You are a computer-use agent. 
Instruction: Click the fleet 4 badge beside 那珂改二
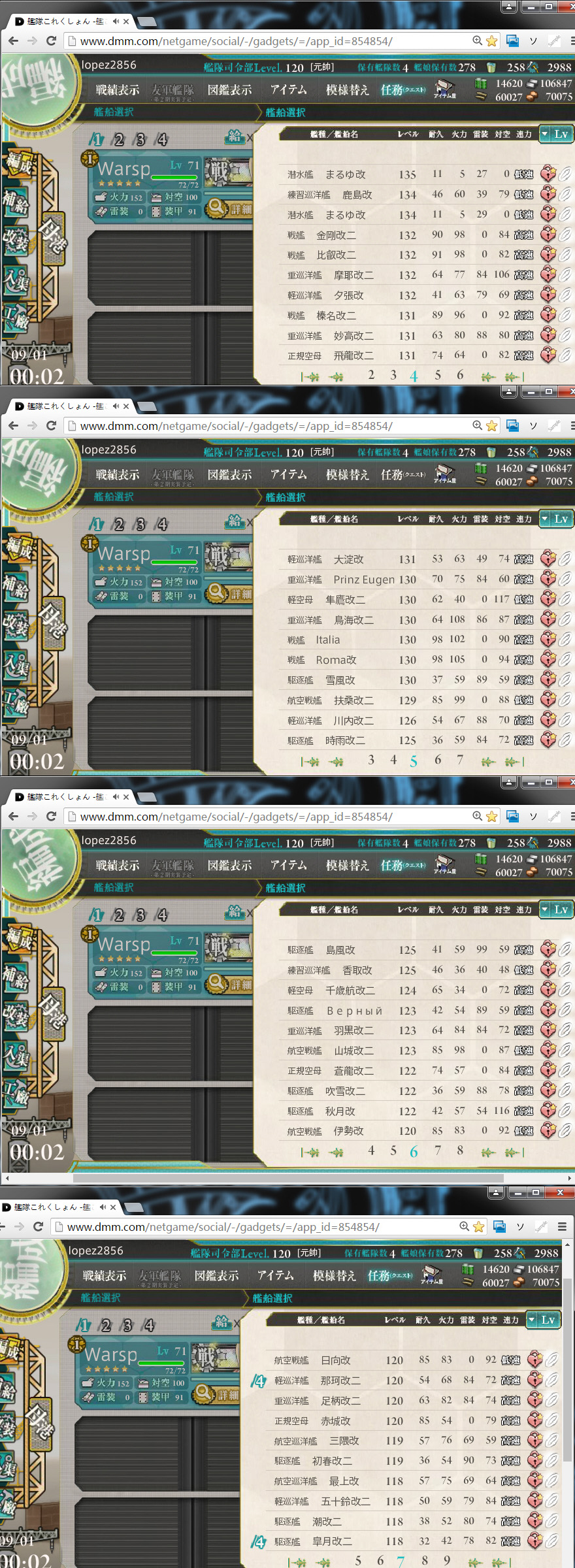click(x=259, y=1380)
